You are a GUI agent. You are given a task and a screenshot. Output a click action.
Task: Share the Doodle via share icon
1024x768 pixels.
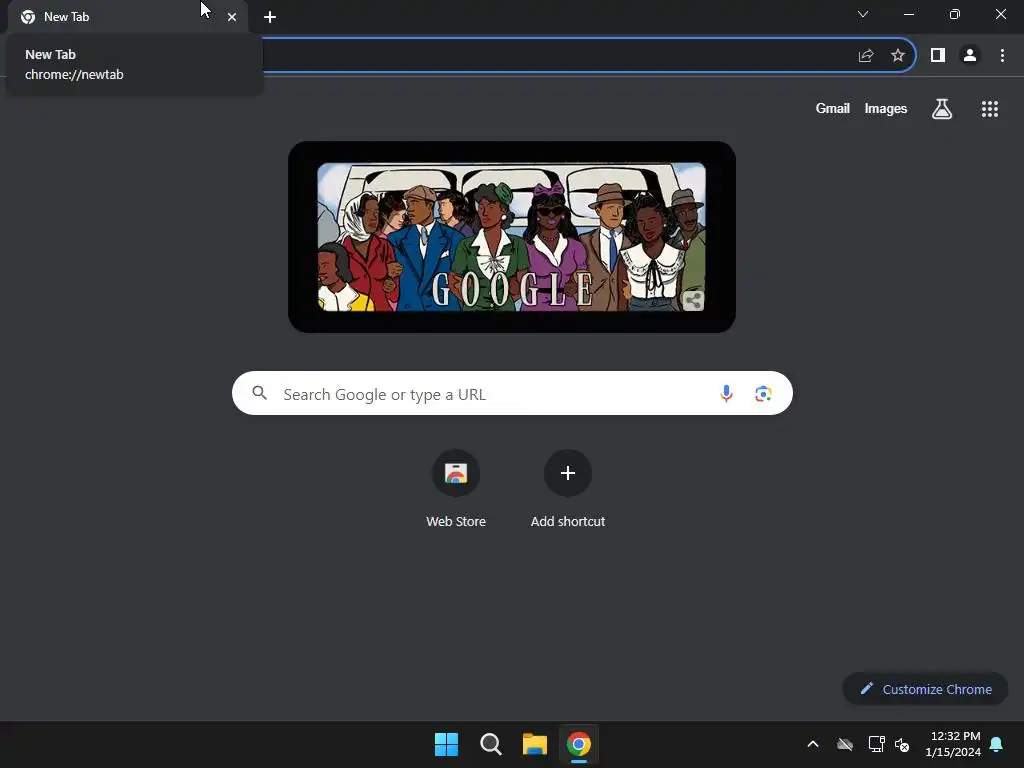click(693, 300)
